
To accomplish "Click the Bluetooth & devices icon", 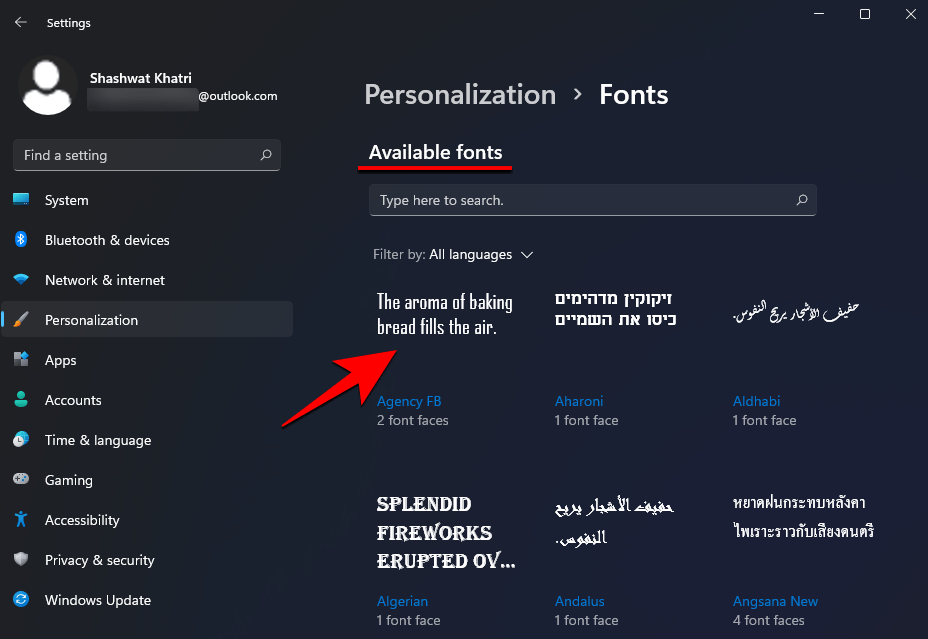I will 22,240.
